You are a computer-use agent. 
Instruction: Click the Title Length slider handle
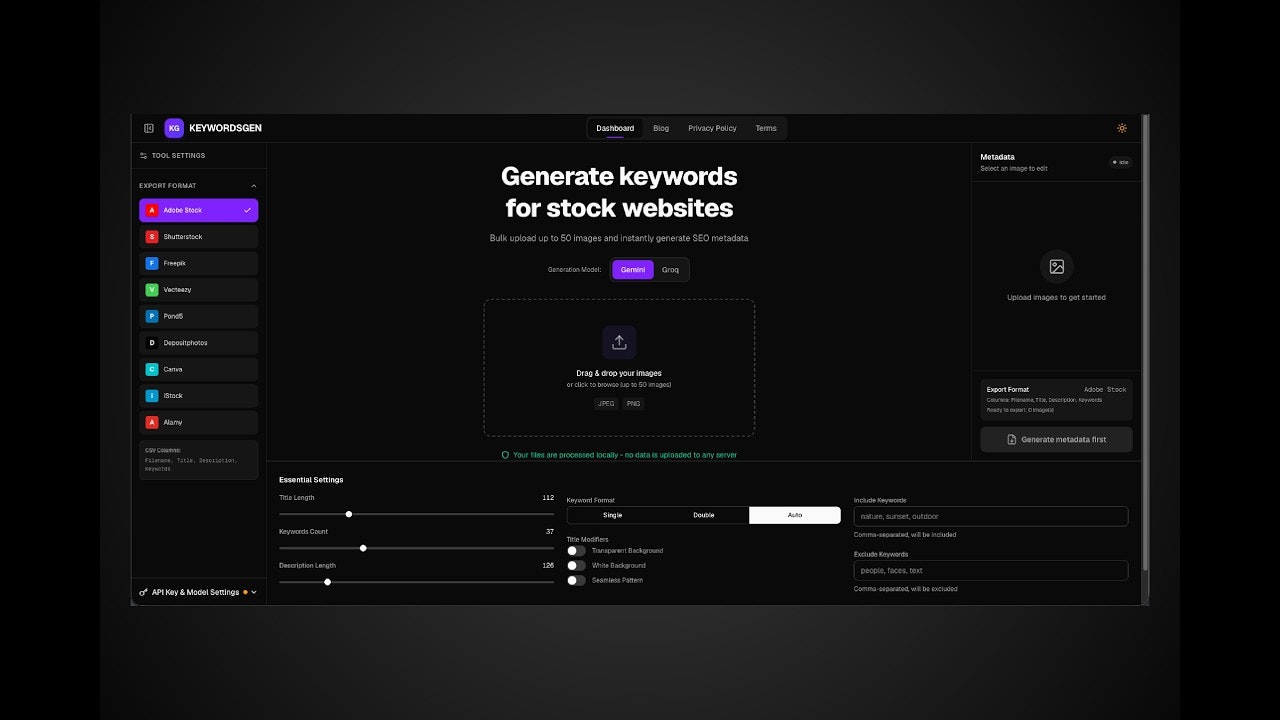pos(348,514)
